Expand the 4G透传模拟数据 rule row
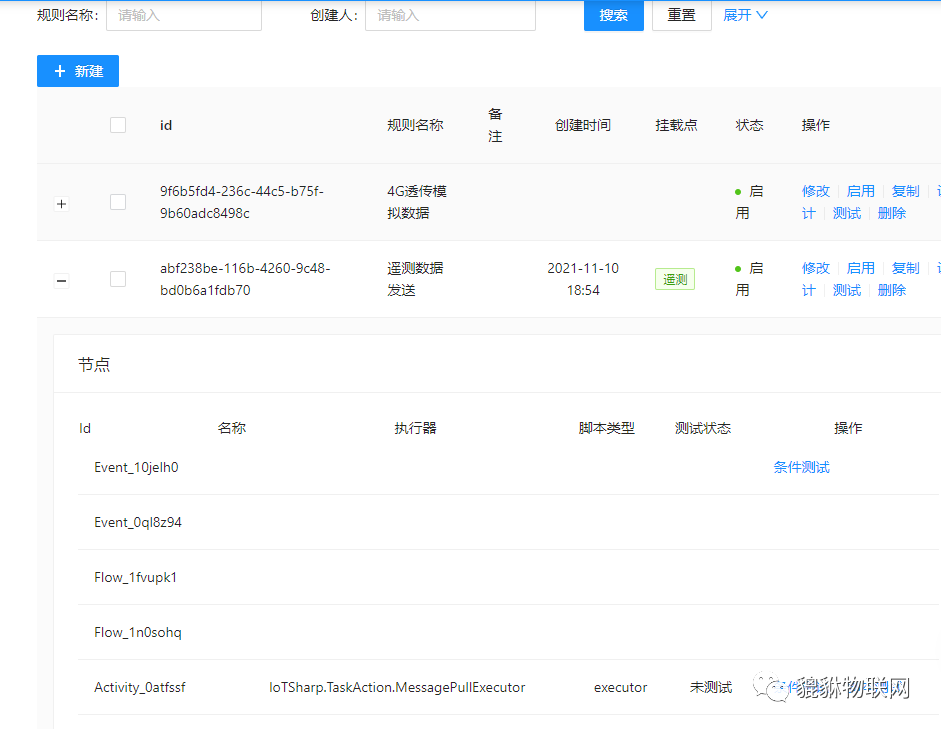This screenshot has height=729, width=941. point(61,202)
